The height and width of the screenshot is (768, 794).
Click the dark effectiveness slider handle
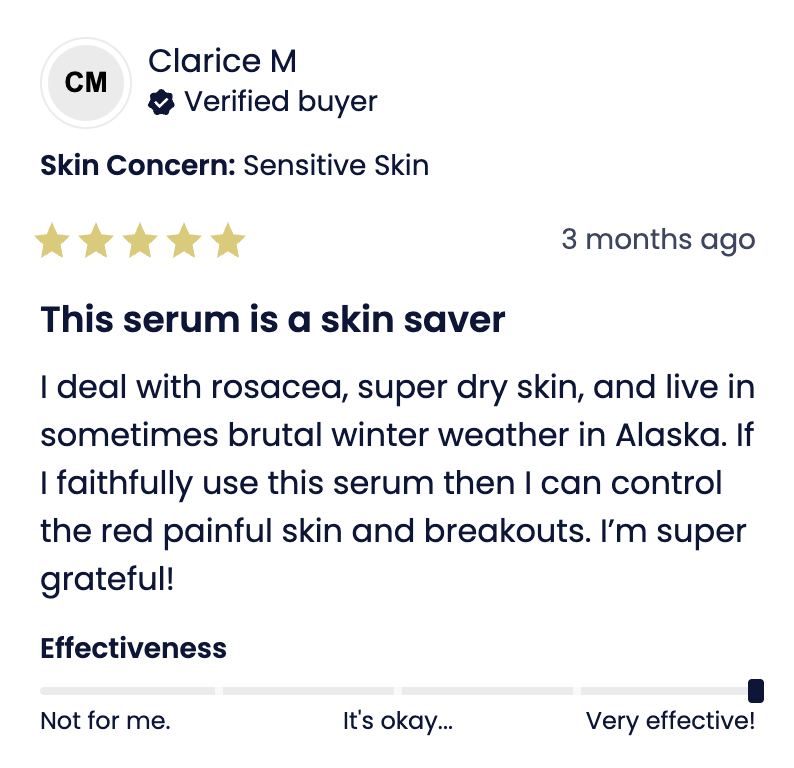pos(756,690)
